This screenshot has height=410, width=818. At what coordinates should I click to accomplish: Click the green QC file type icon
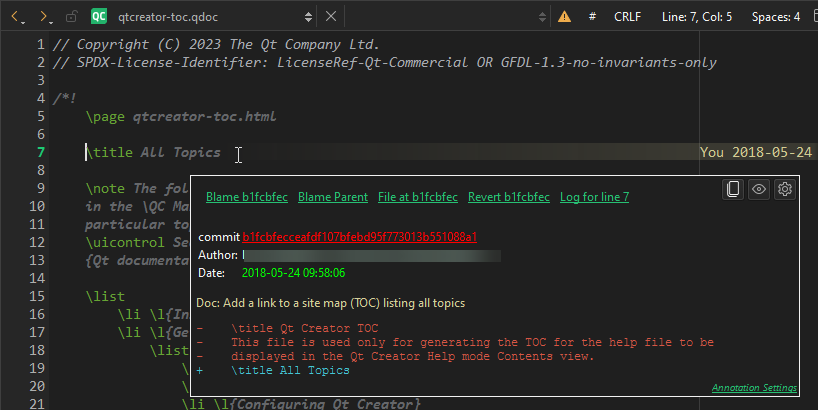(99, 17)
